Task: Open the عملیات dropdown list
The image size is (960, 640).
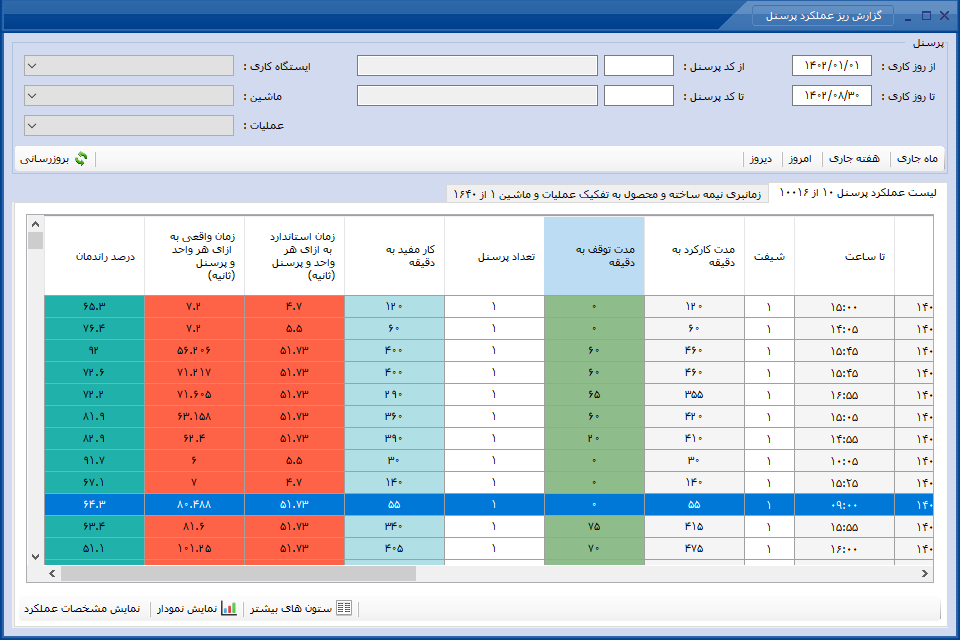Action: tap(129, 126)
